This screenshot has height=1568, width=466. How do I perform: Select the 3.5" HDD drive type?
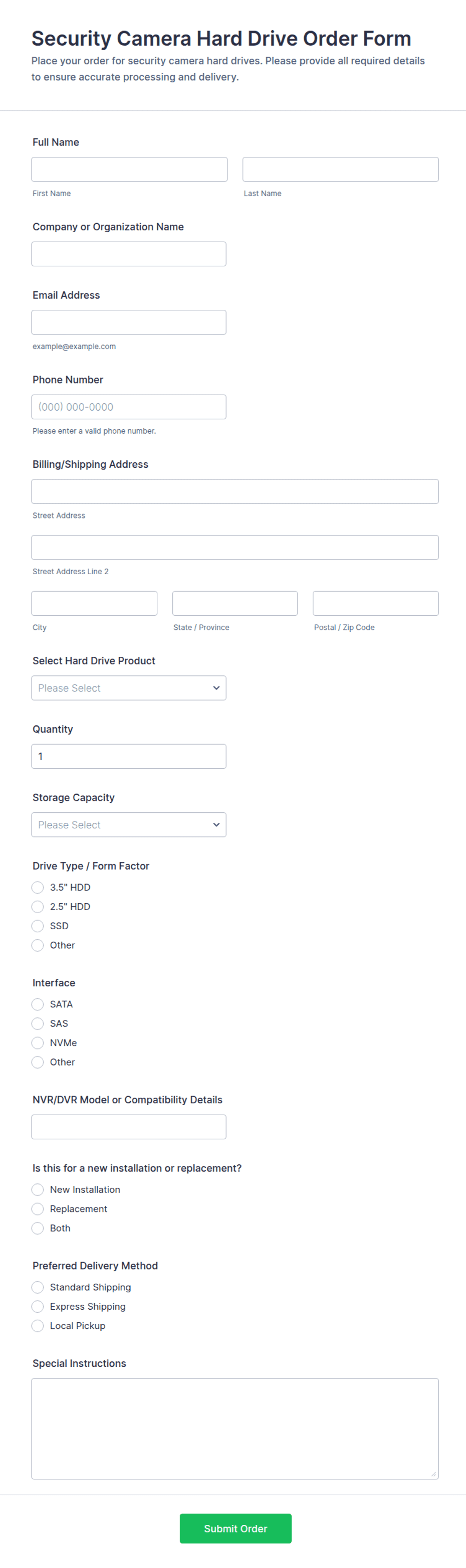[38, 888]
